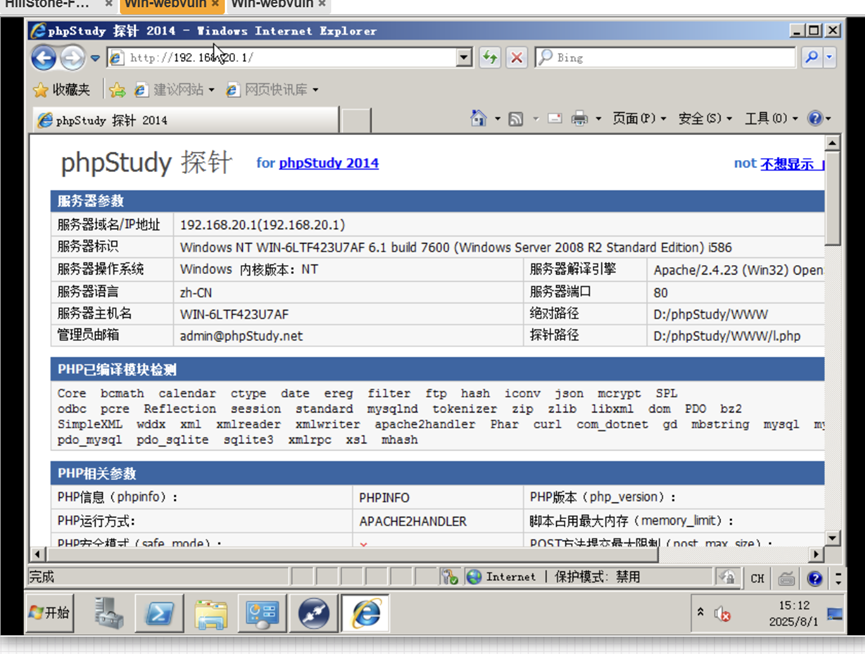Image resolution: width=865 pixels, height=654 pixels.
Task: Click the Internet zone globe icon
Action: 474,577
